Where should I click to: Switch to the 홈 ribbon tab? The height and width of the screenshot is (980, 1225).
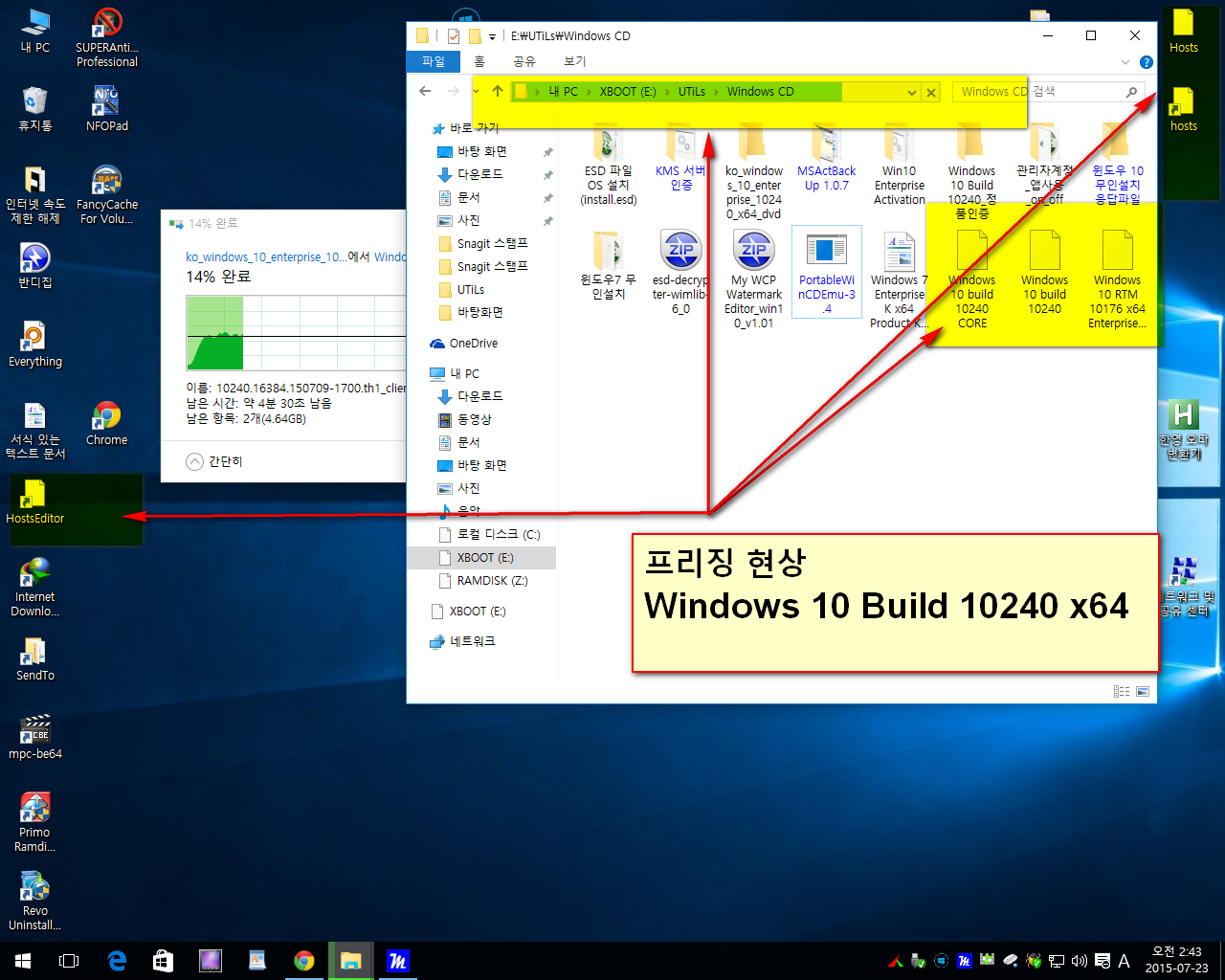[x=479, y=61]
